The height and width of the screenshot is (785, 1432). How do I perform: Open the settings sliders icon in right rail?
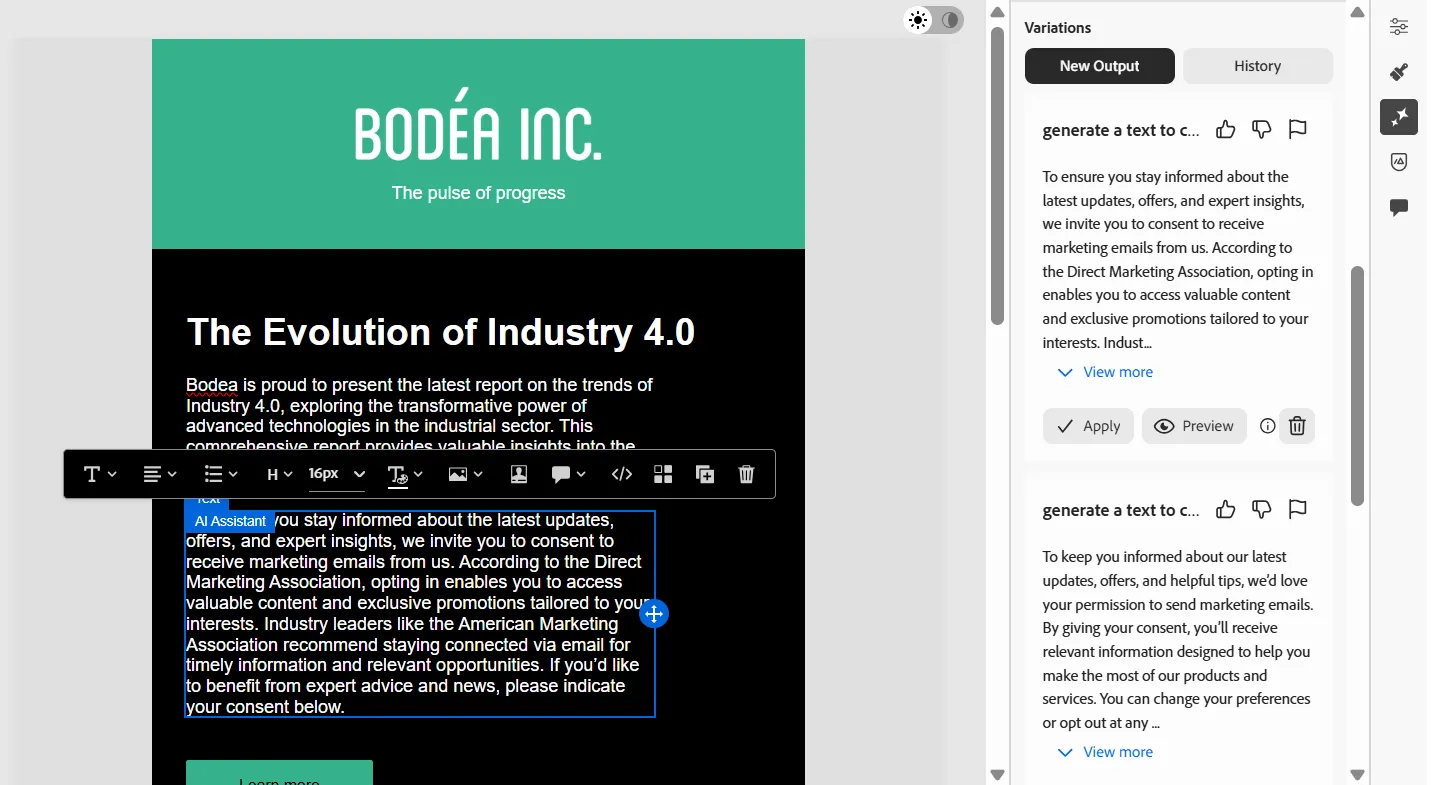1399,27
